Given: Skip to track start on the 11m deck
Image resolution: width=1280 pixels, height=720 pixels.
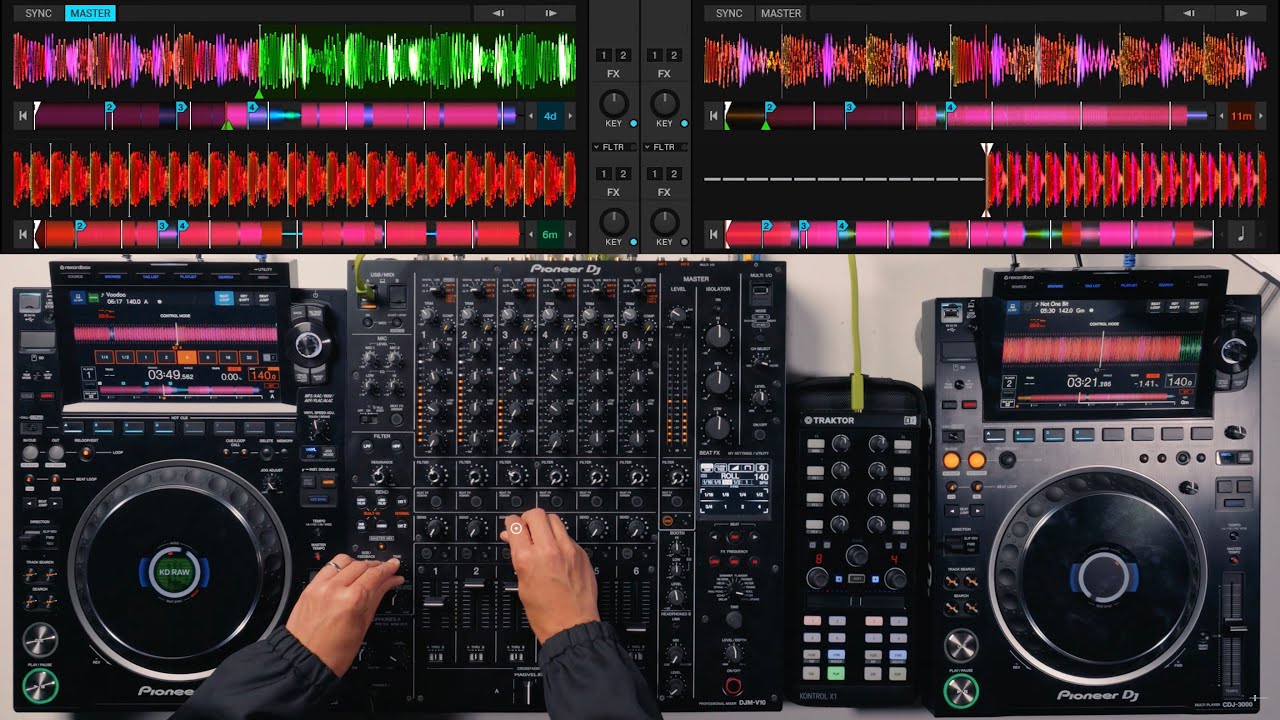Looking at the screenshot, I should click(x=714, y=116).
